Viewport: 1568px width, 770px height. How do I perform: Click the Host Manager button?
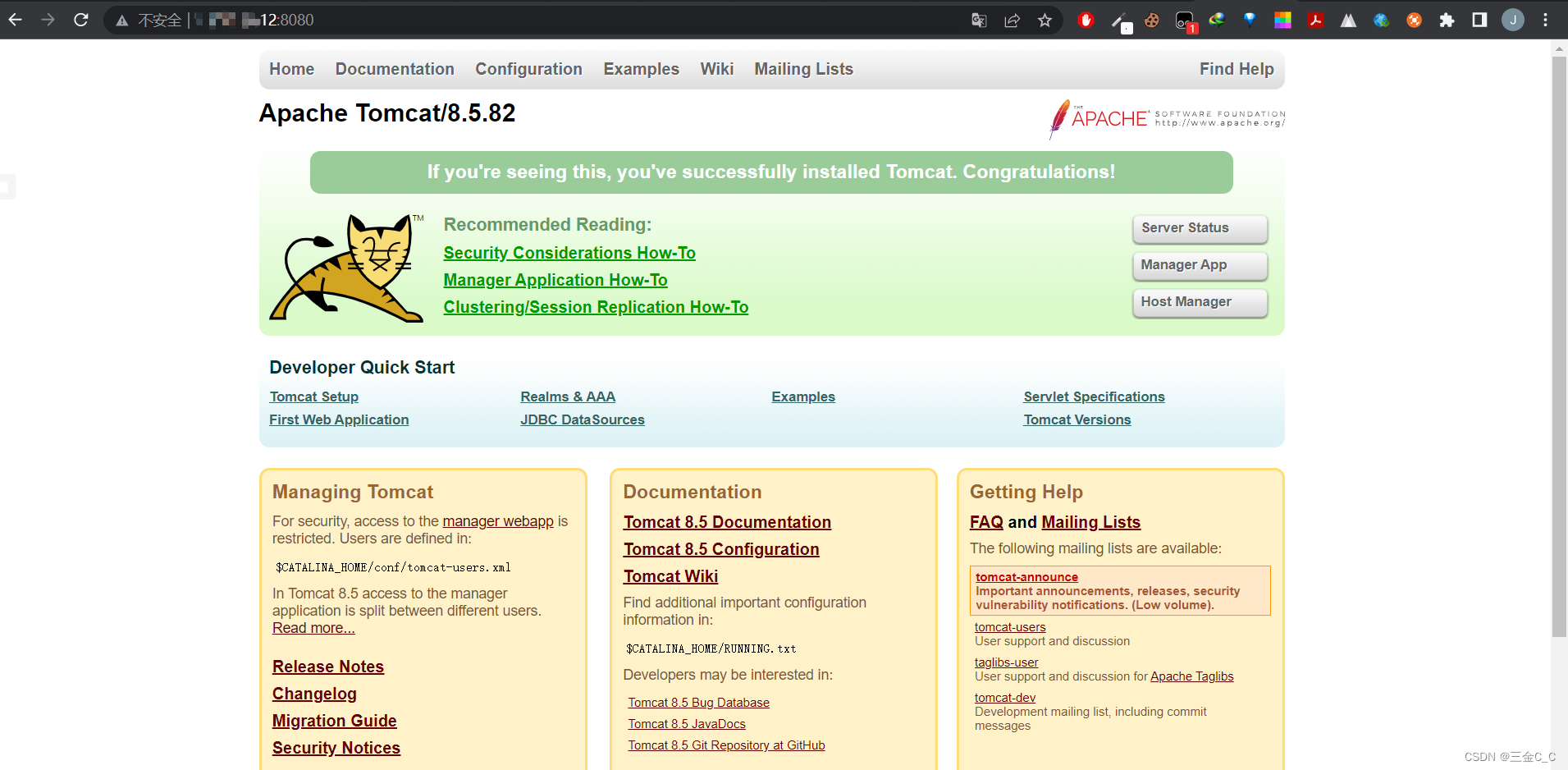[x=1200, y=302]
